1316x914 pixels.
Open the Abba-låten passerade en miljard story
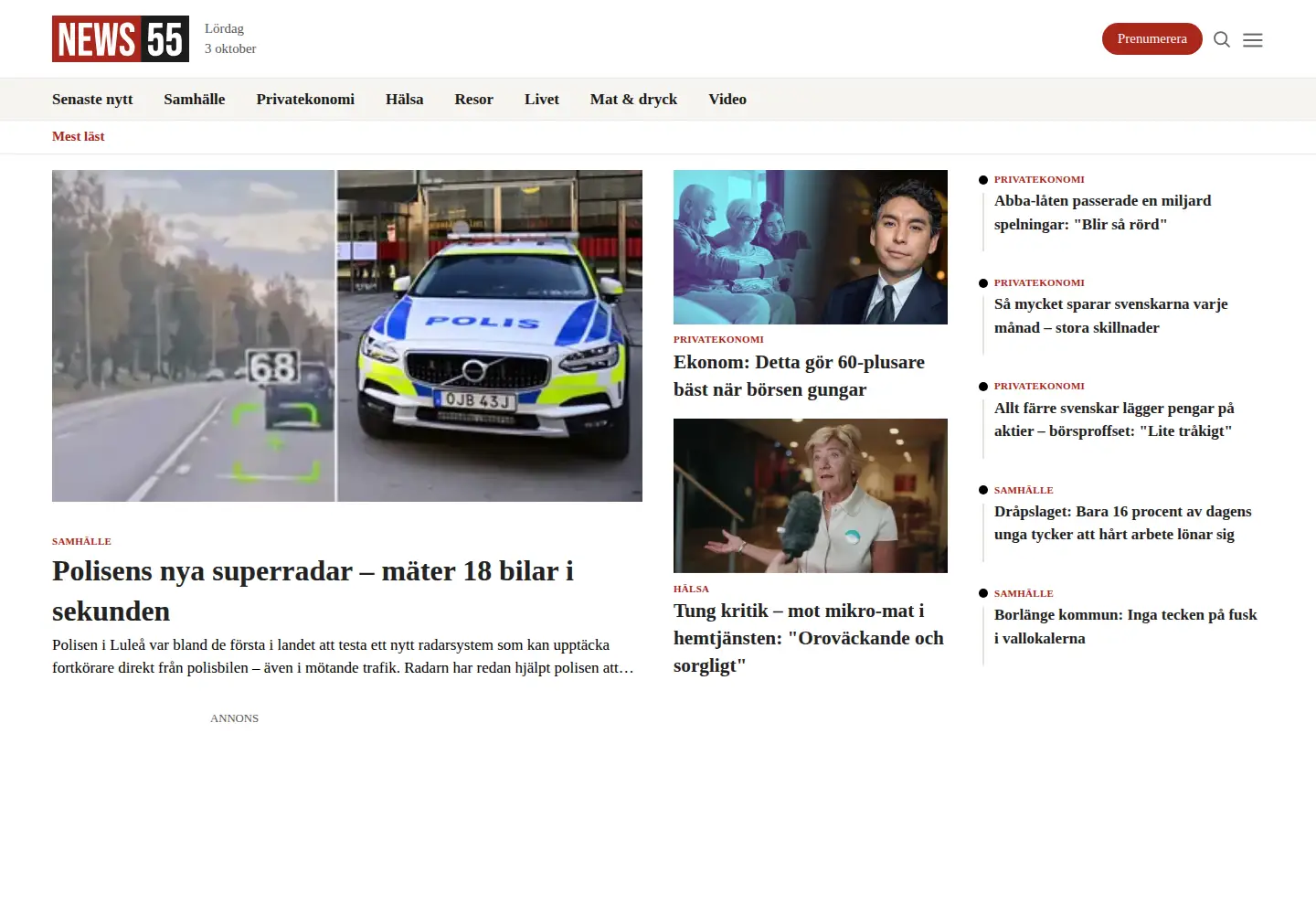[1103, 212]
